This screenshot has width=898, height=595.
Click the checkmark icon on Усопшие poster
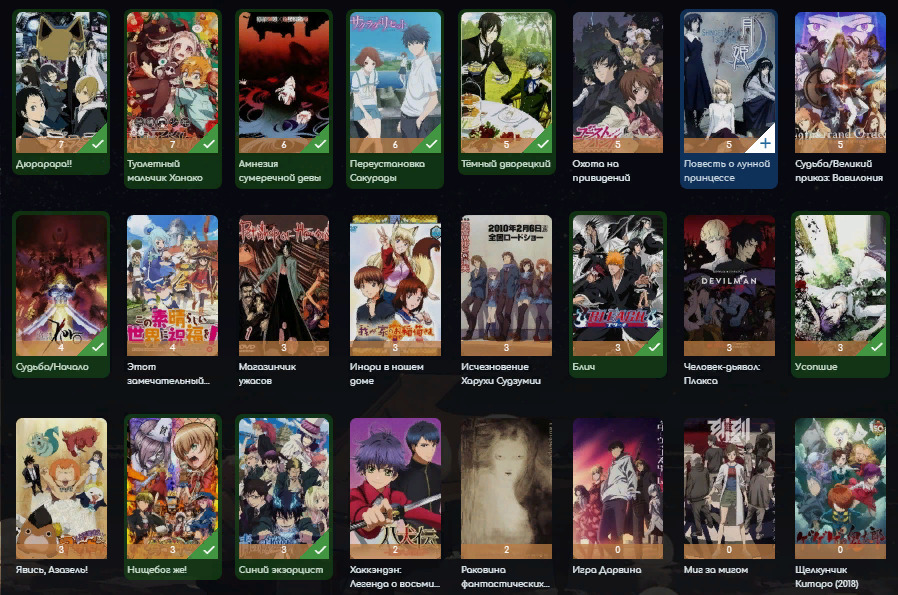877,346
